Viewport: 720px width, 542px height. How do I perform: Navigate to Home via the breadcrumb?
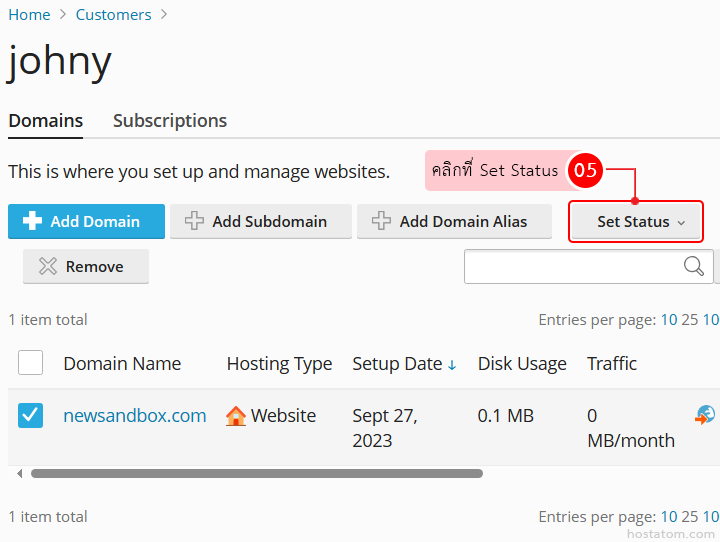pos(29,15)
